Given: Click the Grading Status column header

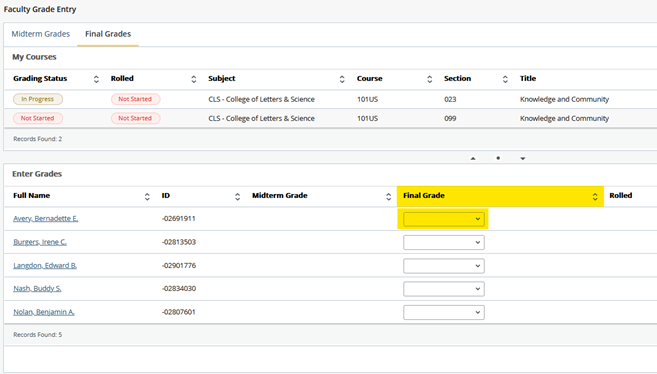Looking at the screenshot, I should 40,78.
